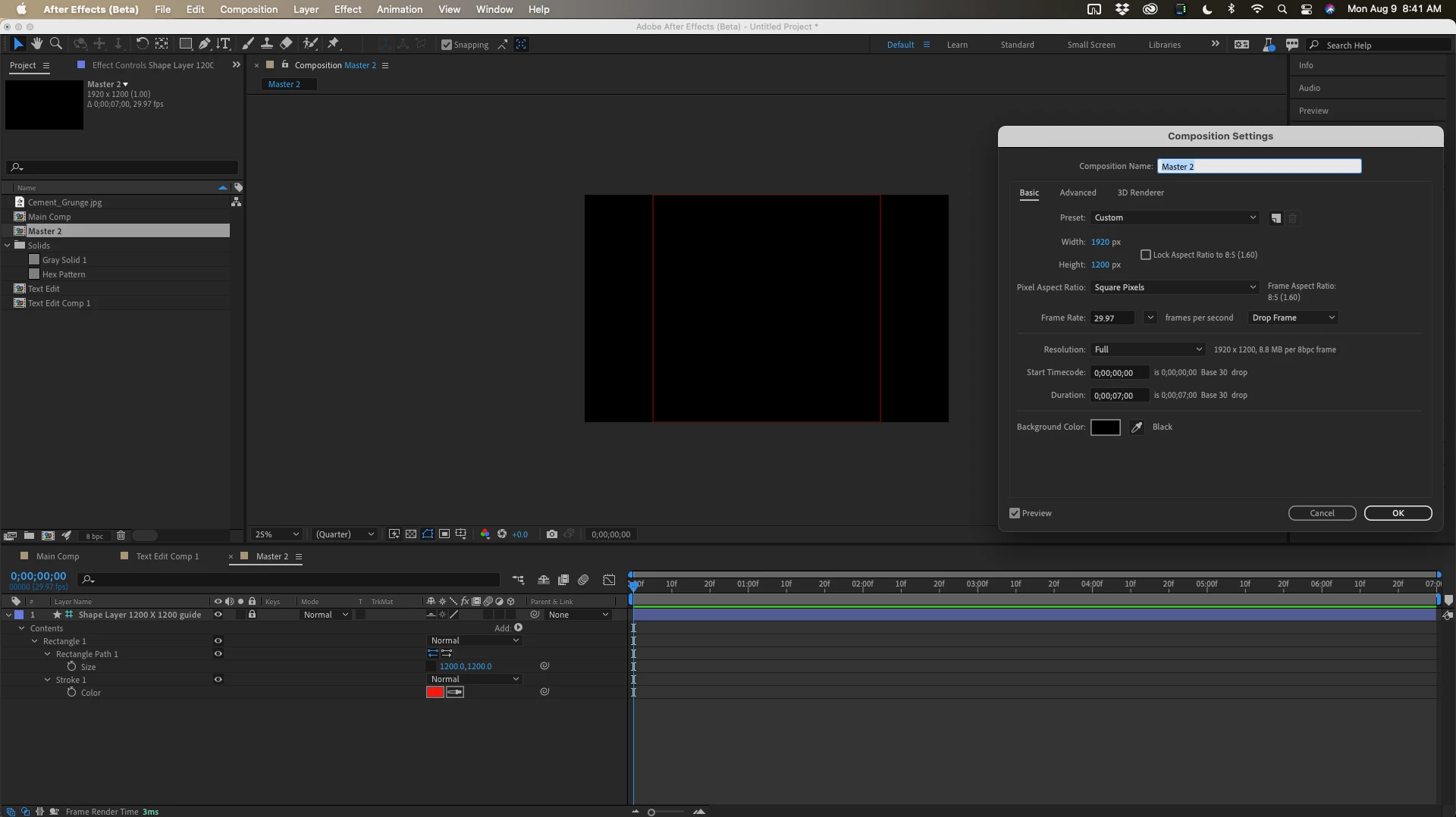Image resolution: width=1456 pixels, height=817 pixels.
Task: Click Cancel in Composition Settings
Action: coord(1322,514)
